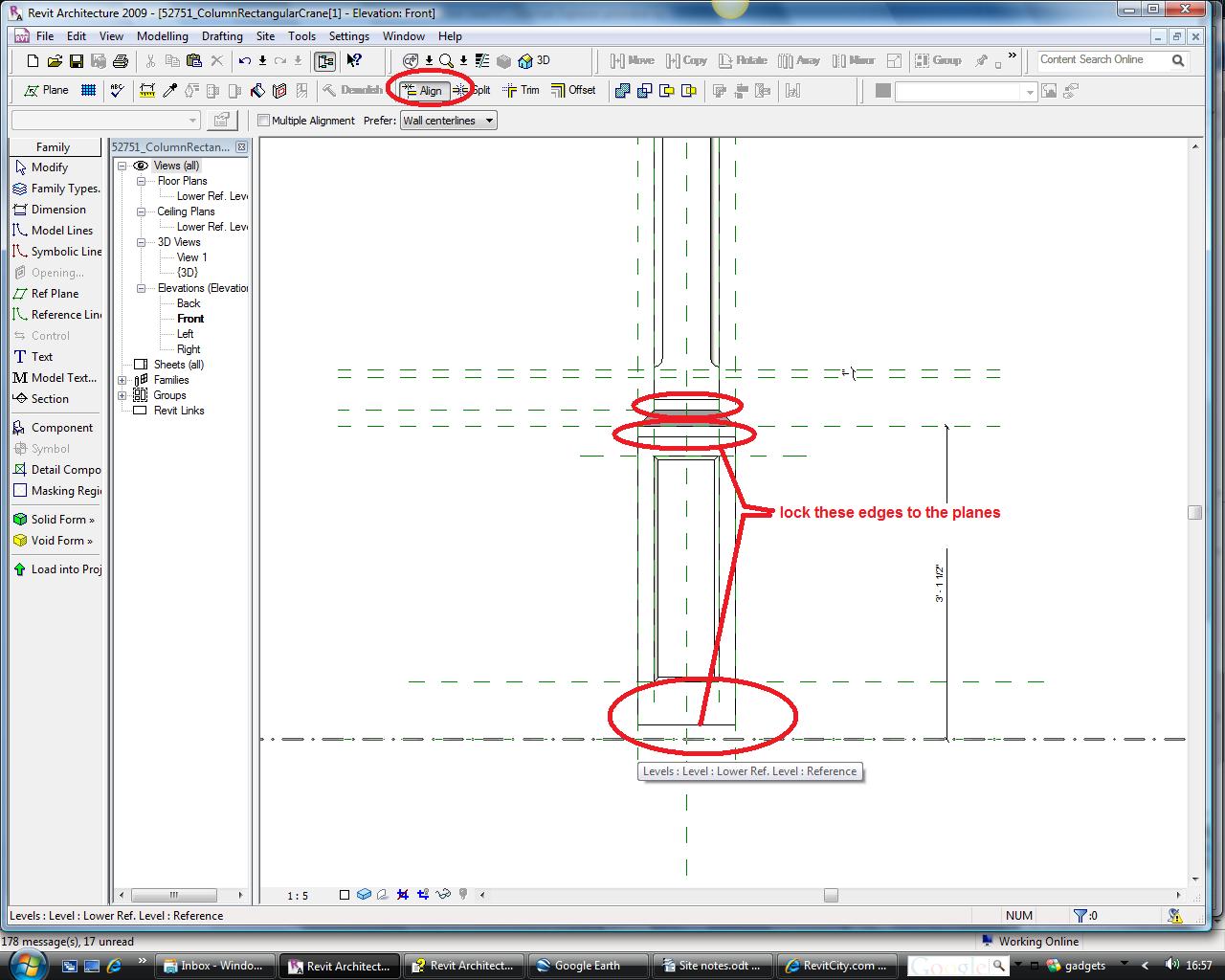Toggle the Project Browser button
The height and width of the screenshot is (980, 1225).
pyautogui.click(x=325, y=60)
